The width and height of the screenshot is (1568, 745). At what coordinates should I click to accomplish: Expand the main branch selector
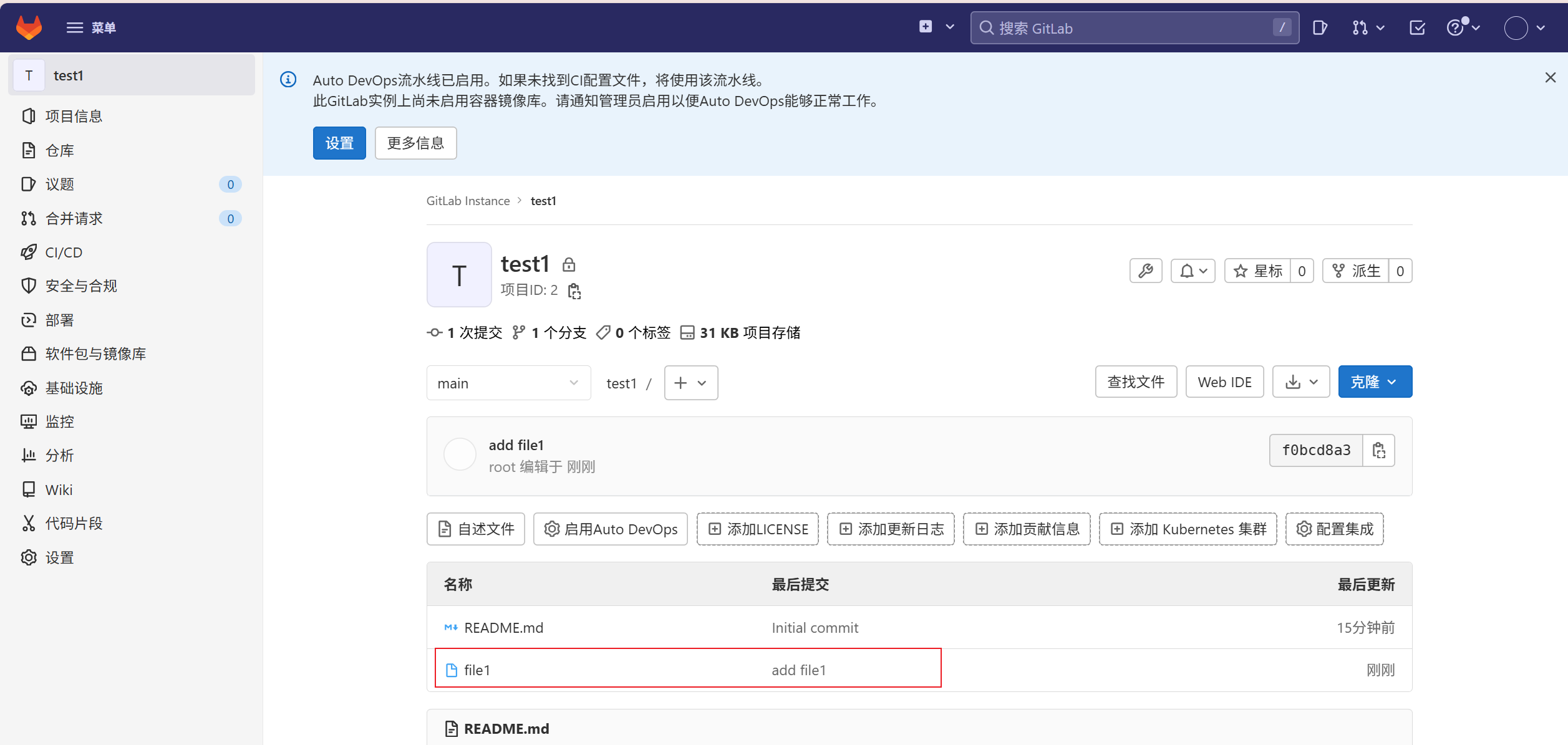508,383
